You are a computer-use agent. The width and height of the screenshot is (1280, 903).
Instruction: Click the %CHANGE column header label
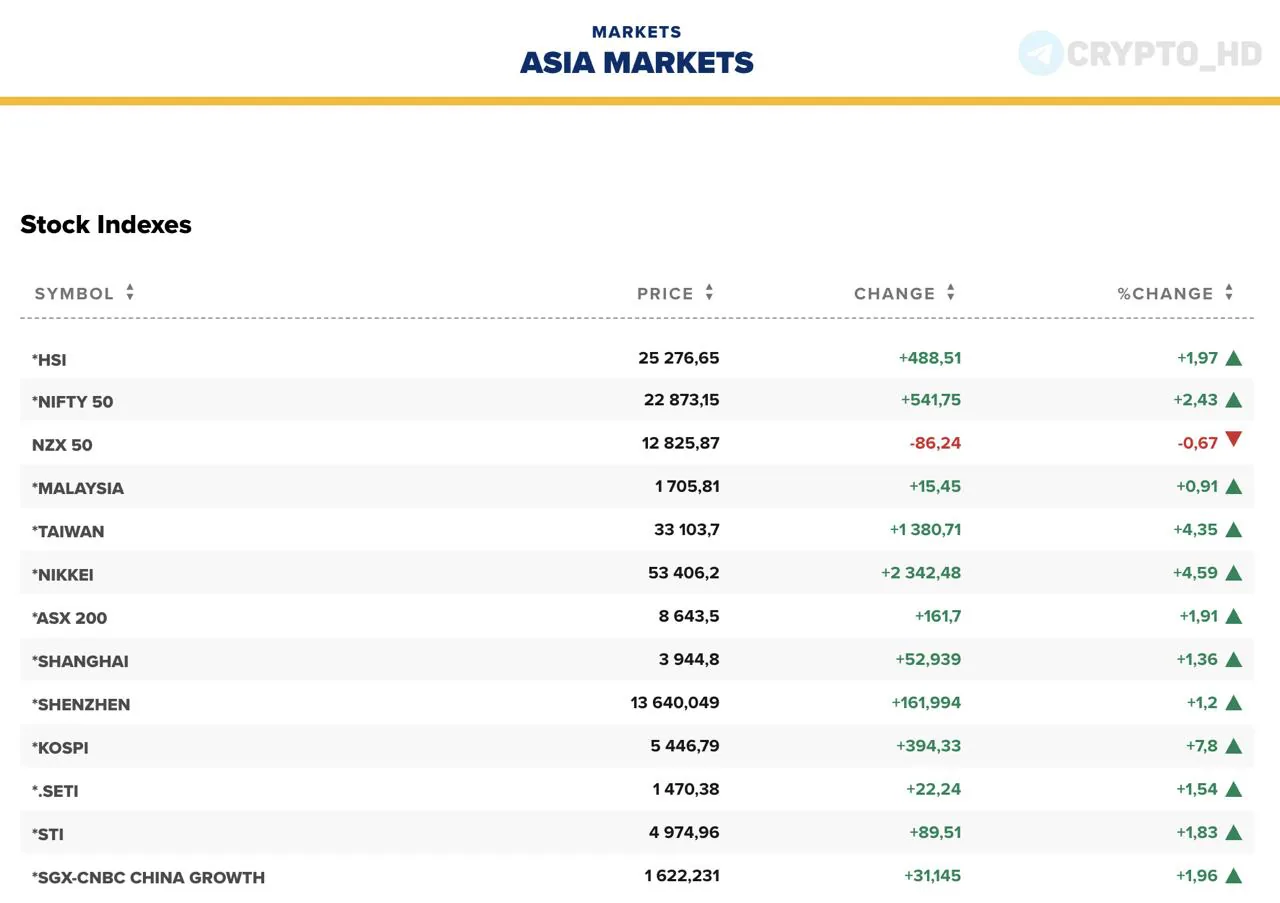1165,294
